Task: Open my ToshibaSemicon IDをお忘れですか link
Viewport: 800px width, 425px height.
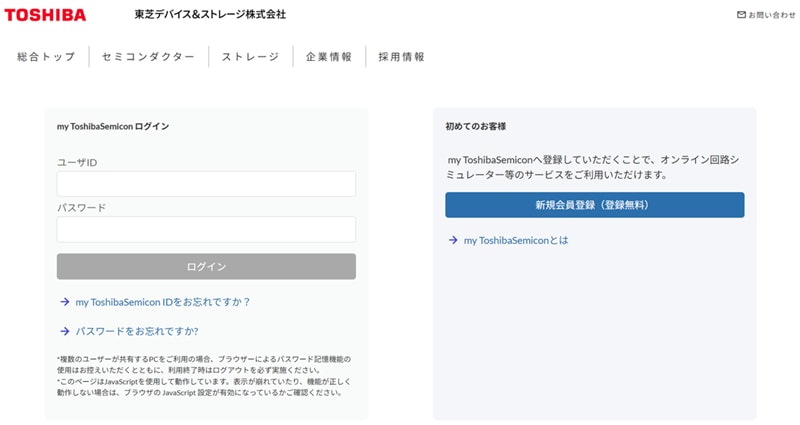Action: (x=163, y=302)
